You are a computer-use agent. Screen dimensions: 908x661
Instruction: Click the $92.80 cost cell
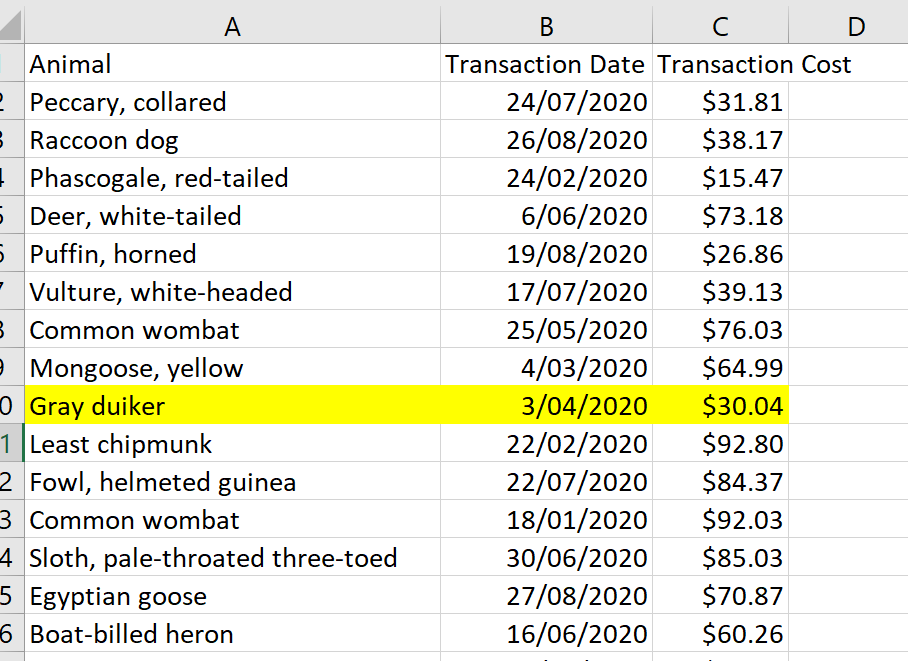tap(720, 444)
